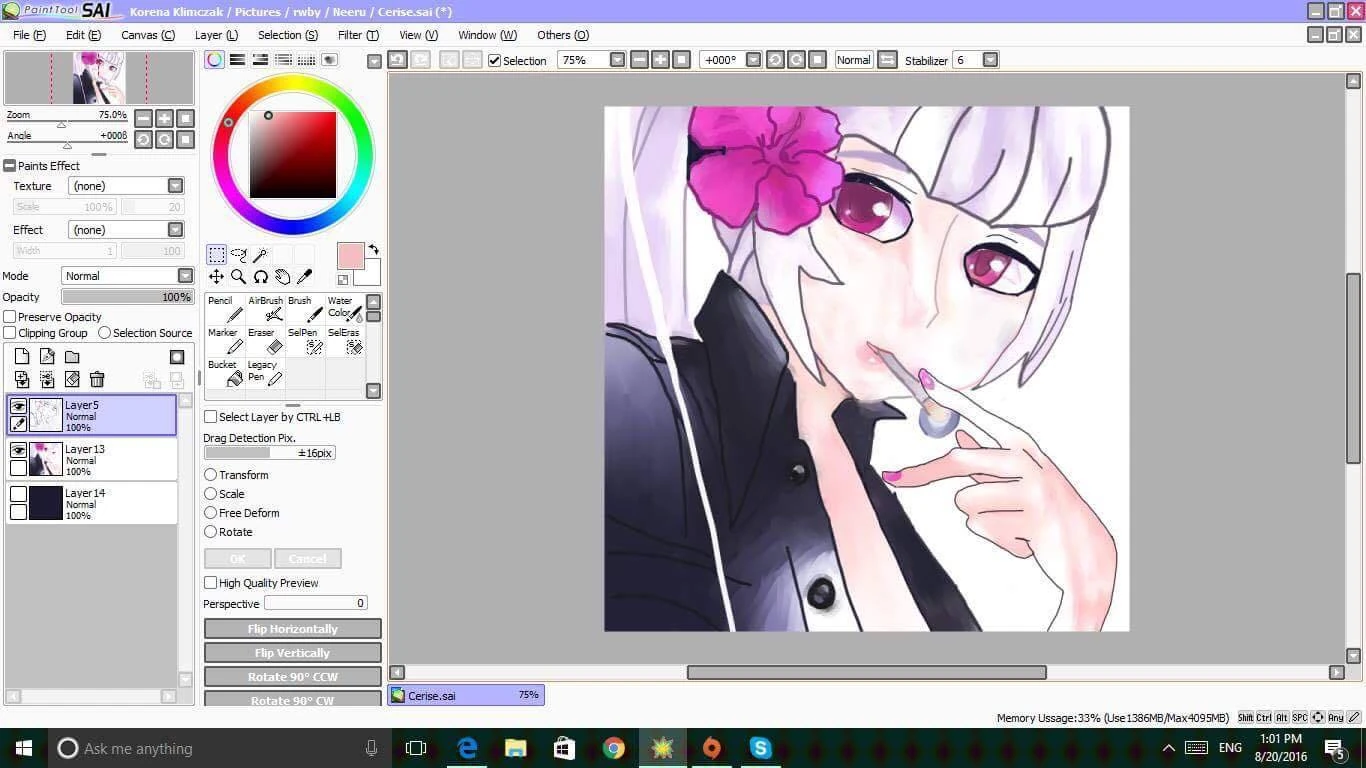Open the Effect dropdown
Image resolution: width=1366 pixels, height=768 pixels.
pyautogui.click(x=176, y=230)
